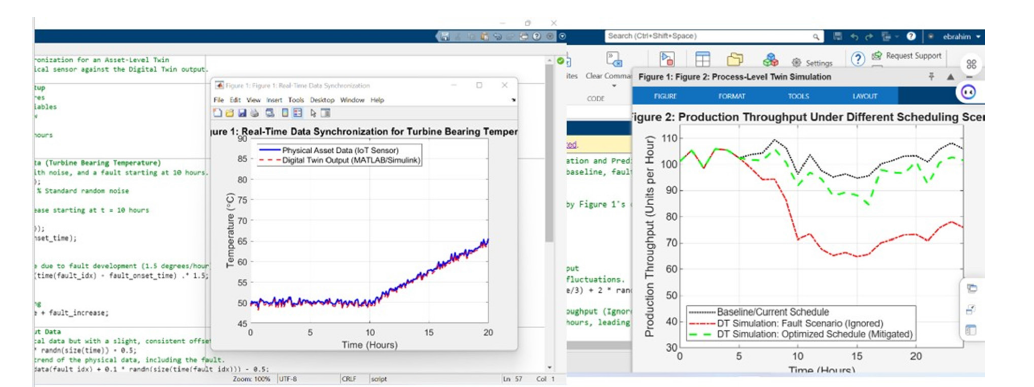The height and width of the screenshot is (387, 1034).
Task: Click Digital Twin Output legend entry
Action: pos(340,160)
